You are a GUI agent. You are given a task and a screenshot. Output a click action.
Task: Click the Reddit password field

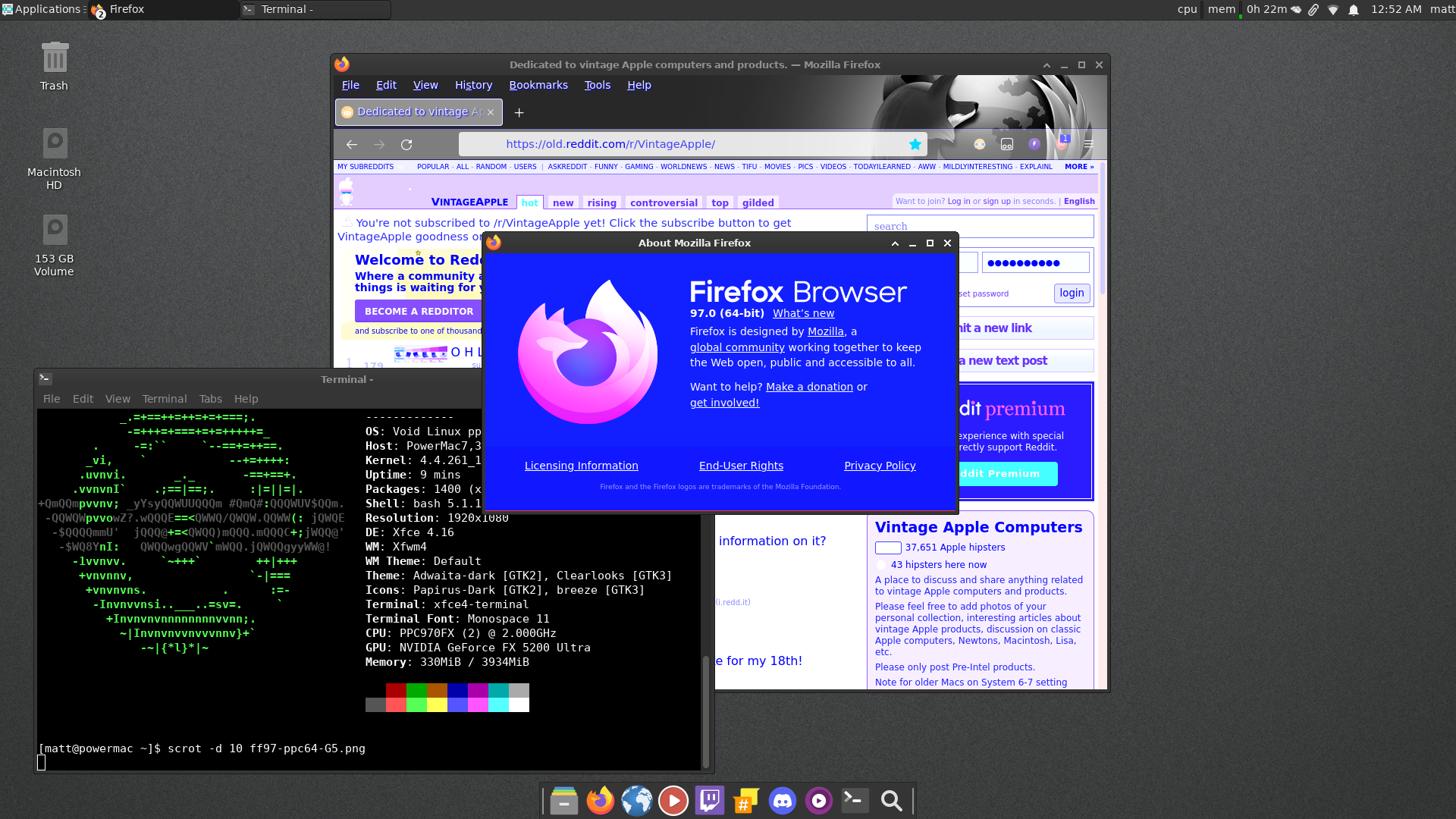tap(1035, 263)
